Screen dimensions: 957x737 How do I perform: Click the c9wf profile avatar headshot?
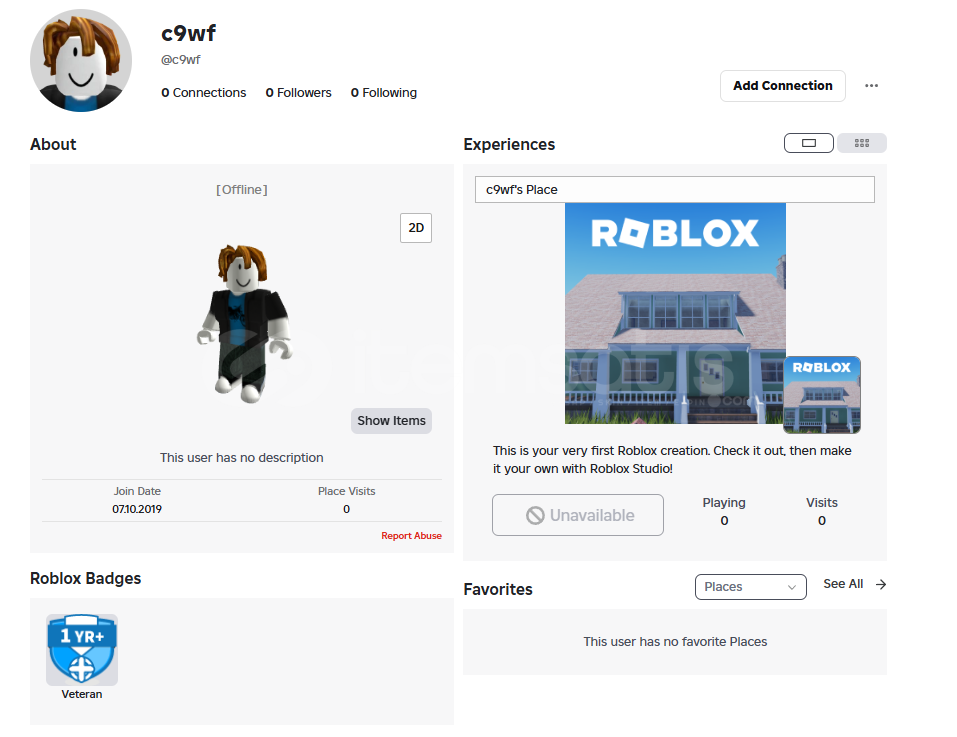[81, 60]
